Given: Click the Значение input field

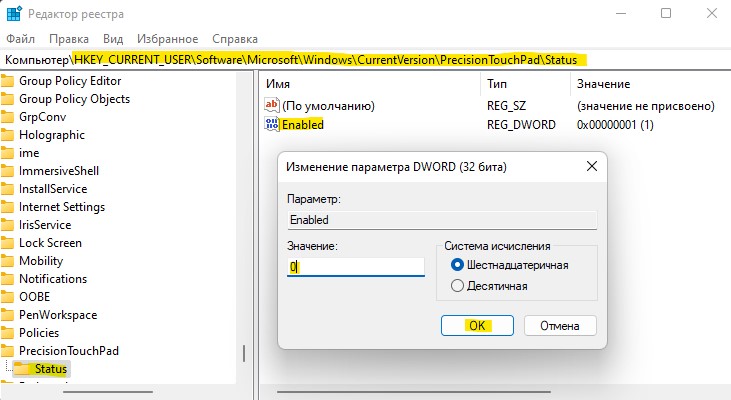Looking at the screenshot, I should tap(356, 267).
